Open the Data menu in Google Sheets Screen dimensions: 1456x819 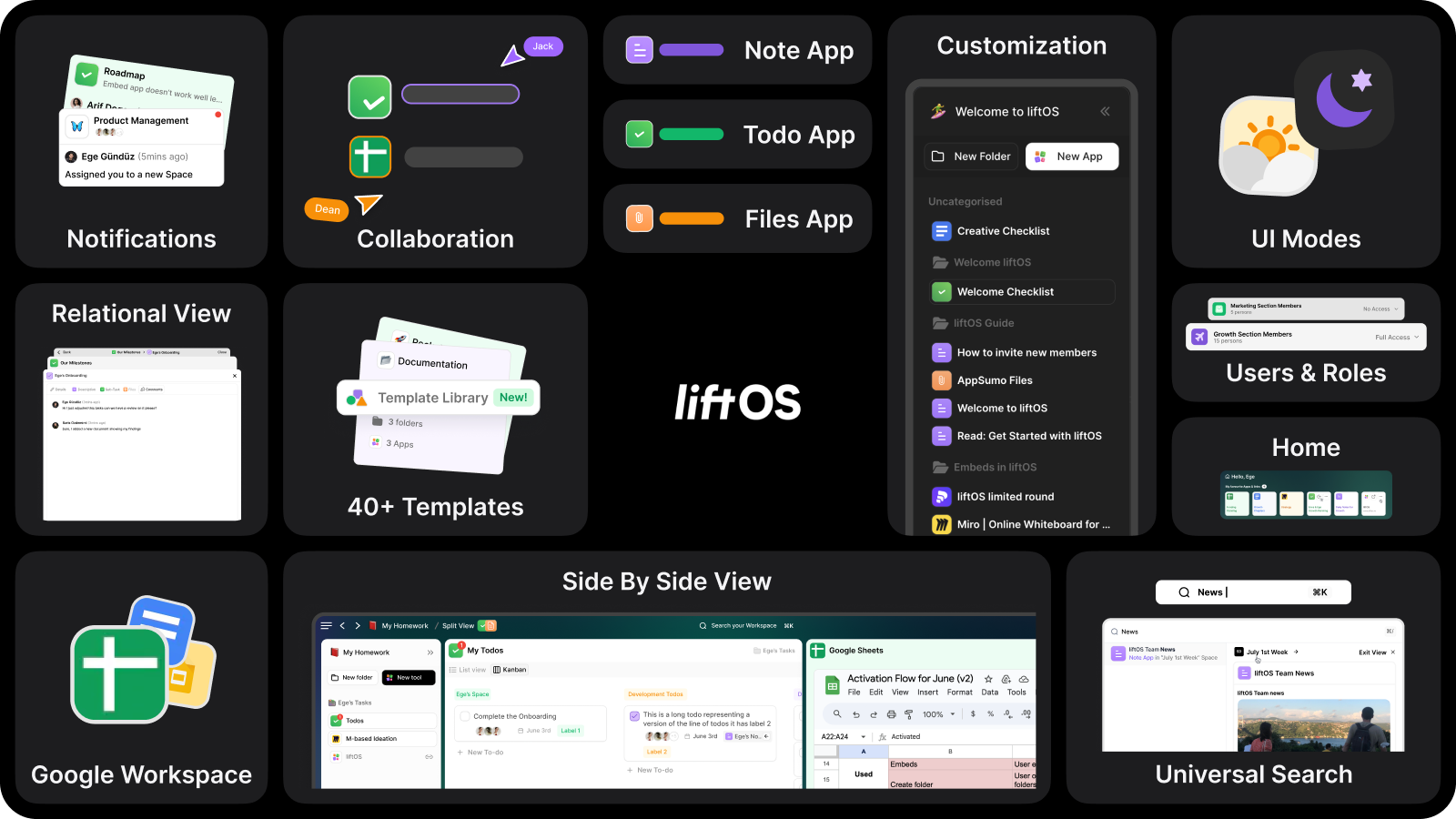coord(990,693)
